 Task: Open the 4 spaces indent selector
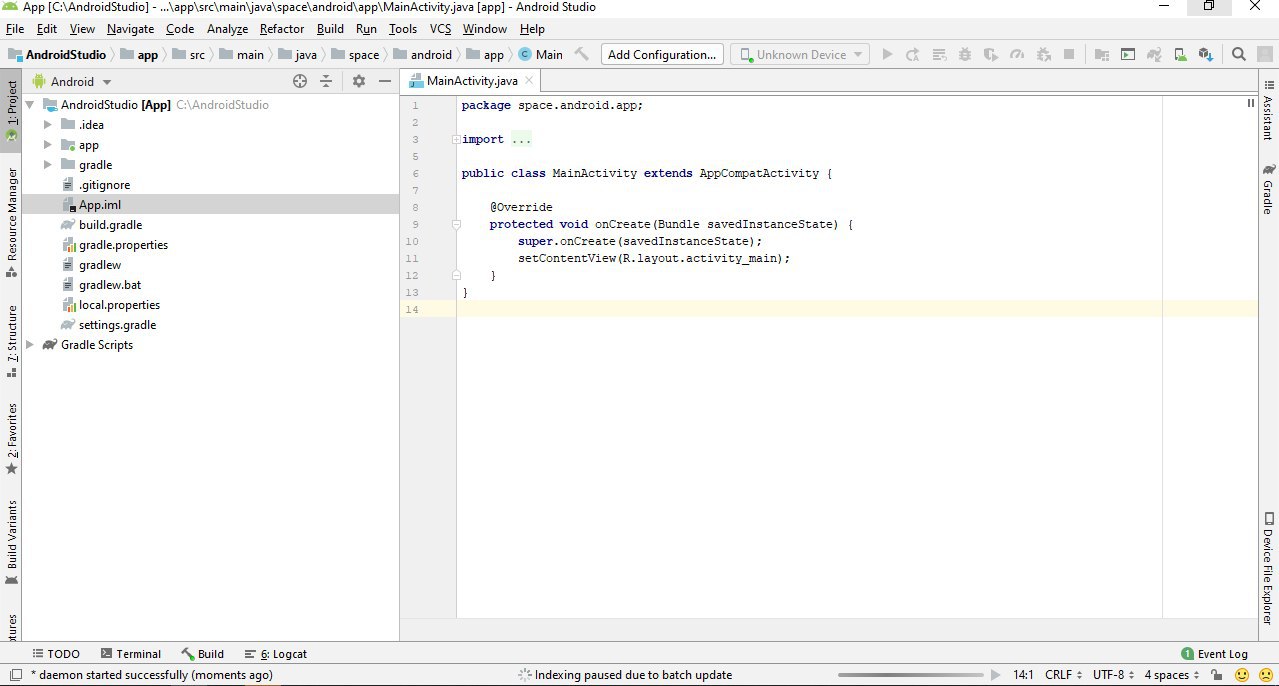pos(1171,675)
